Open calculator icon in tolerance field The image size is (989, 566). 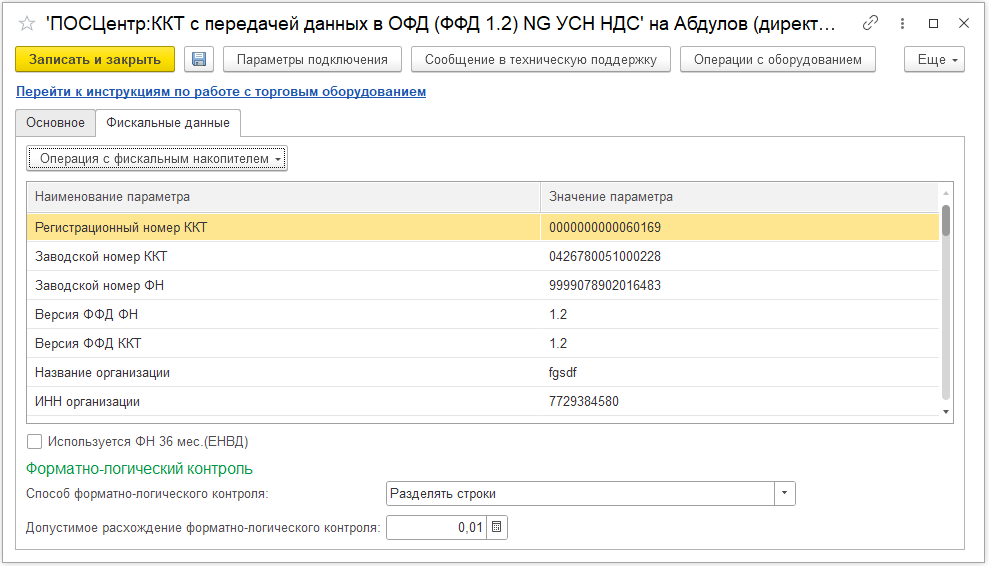pyautogui.click(x=497, y=527)
